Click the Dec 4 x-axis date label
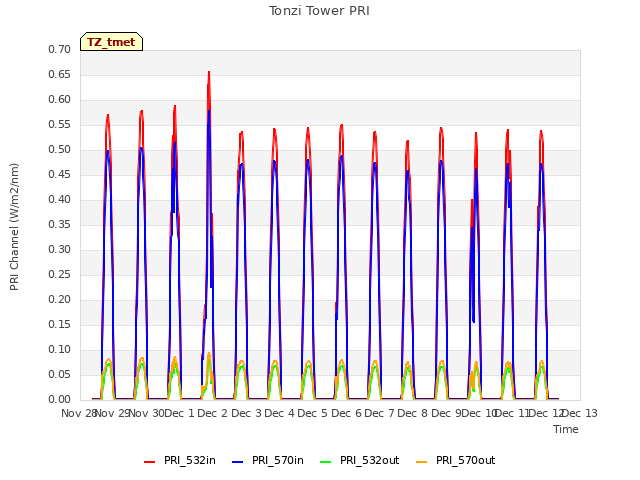This screenshot has width=640, height=480. [x=280, y=413]
